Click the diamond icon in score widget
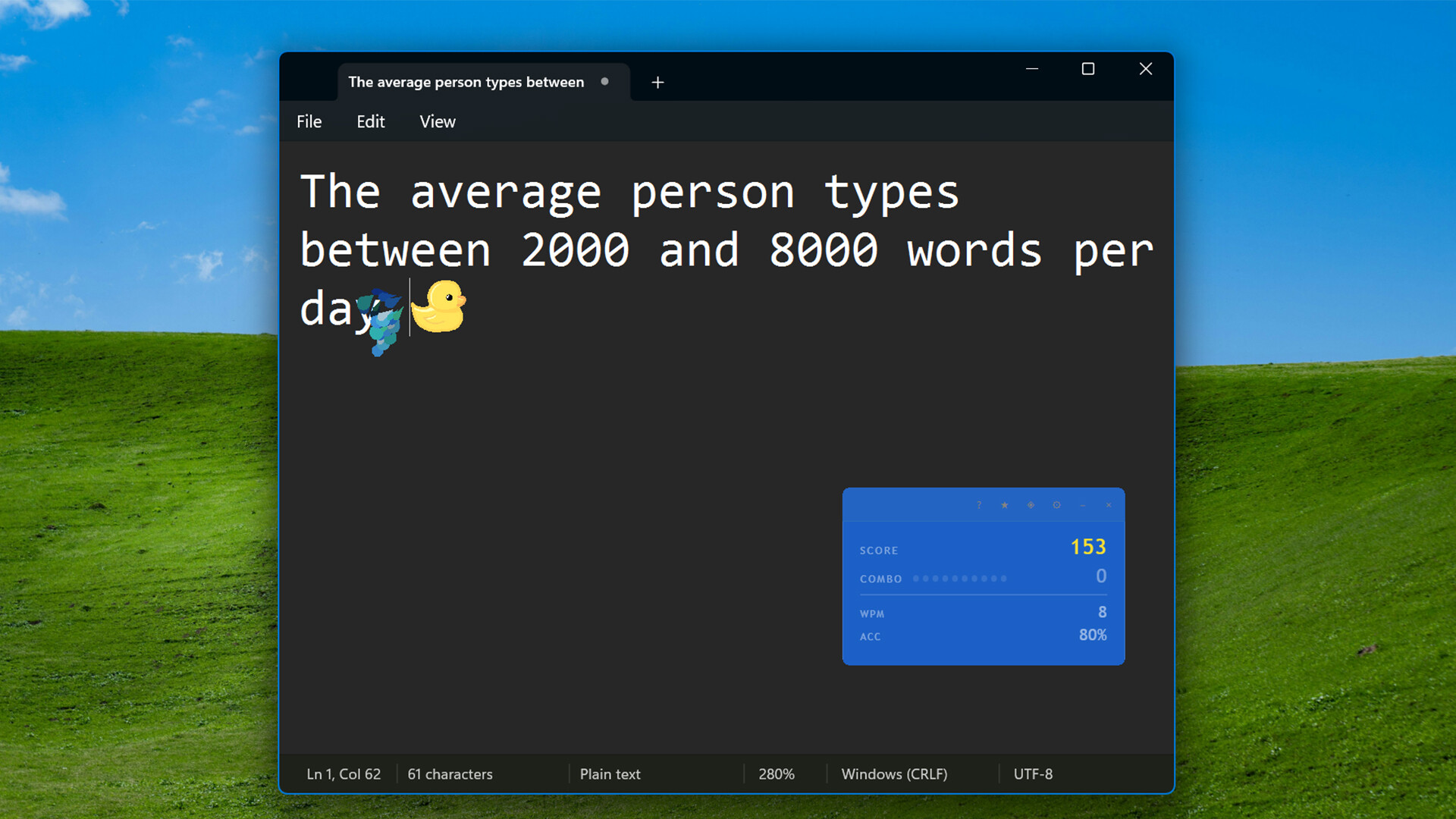1456x819 pixels. (x=1031, y=505)
